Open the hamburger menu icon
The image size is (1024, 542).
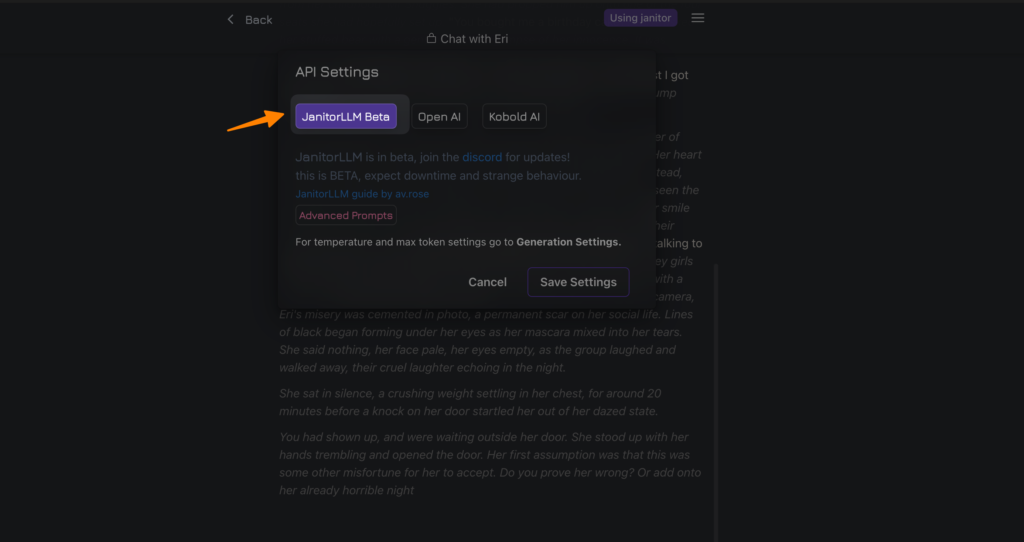(x=698, y=18)
